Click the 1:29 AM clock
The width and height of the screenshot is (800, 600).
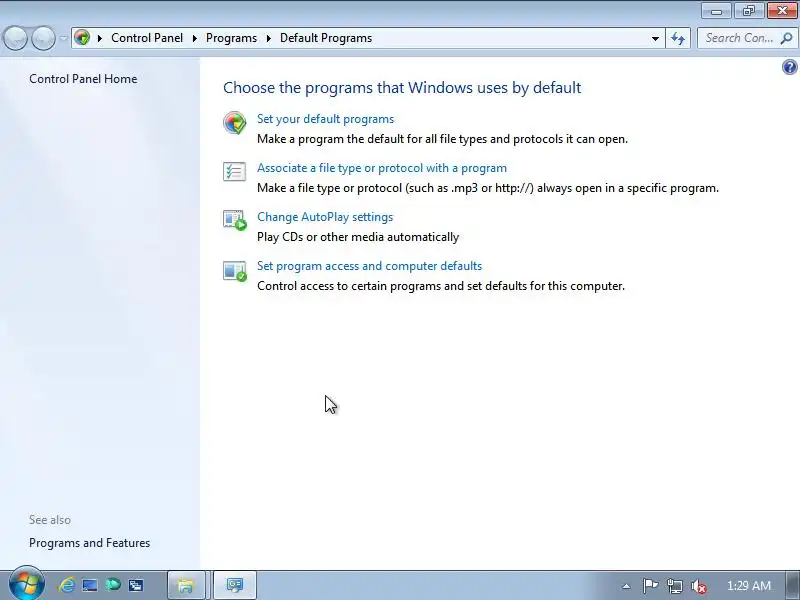[749, 586]
